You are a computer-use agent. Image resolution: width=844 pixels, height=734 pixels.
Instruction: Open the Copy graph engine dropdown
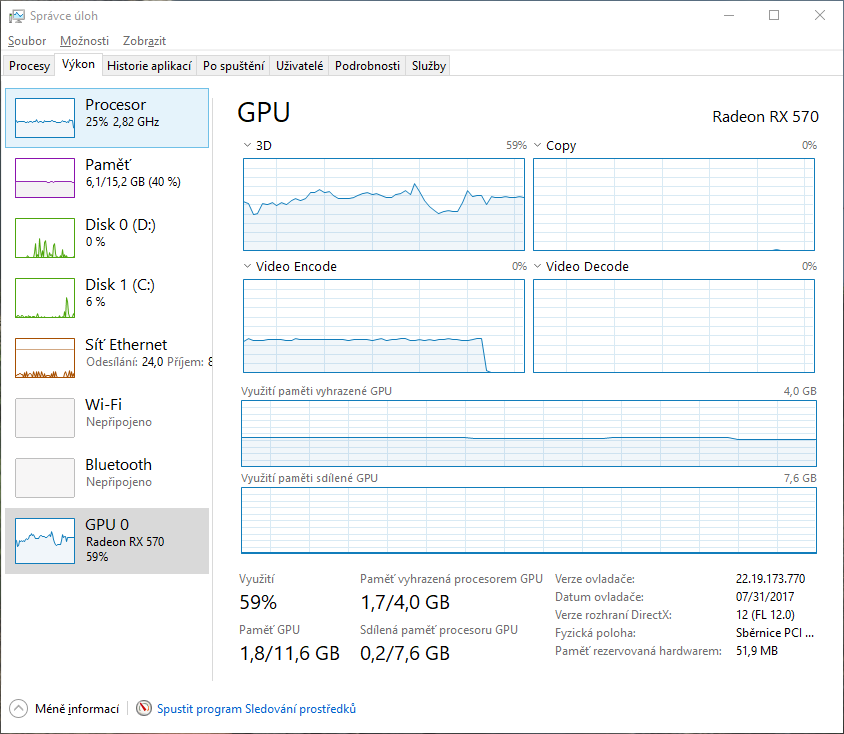coord(538,146)
